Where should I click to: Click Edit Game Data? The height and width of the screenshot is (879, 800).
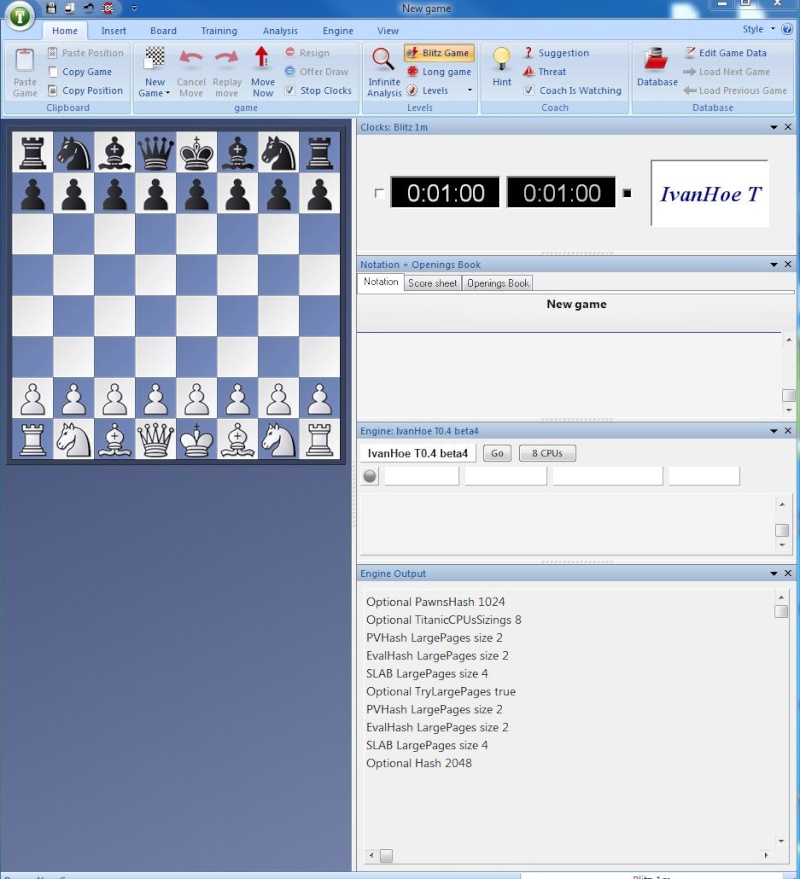(x=725, y=53)
